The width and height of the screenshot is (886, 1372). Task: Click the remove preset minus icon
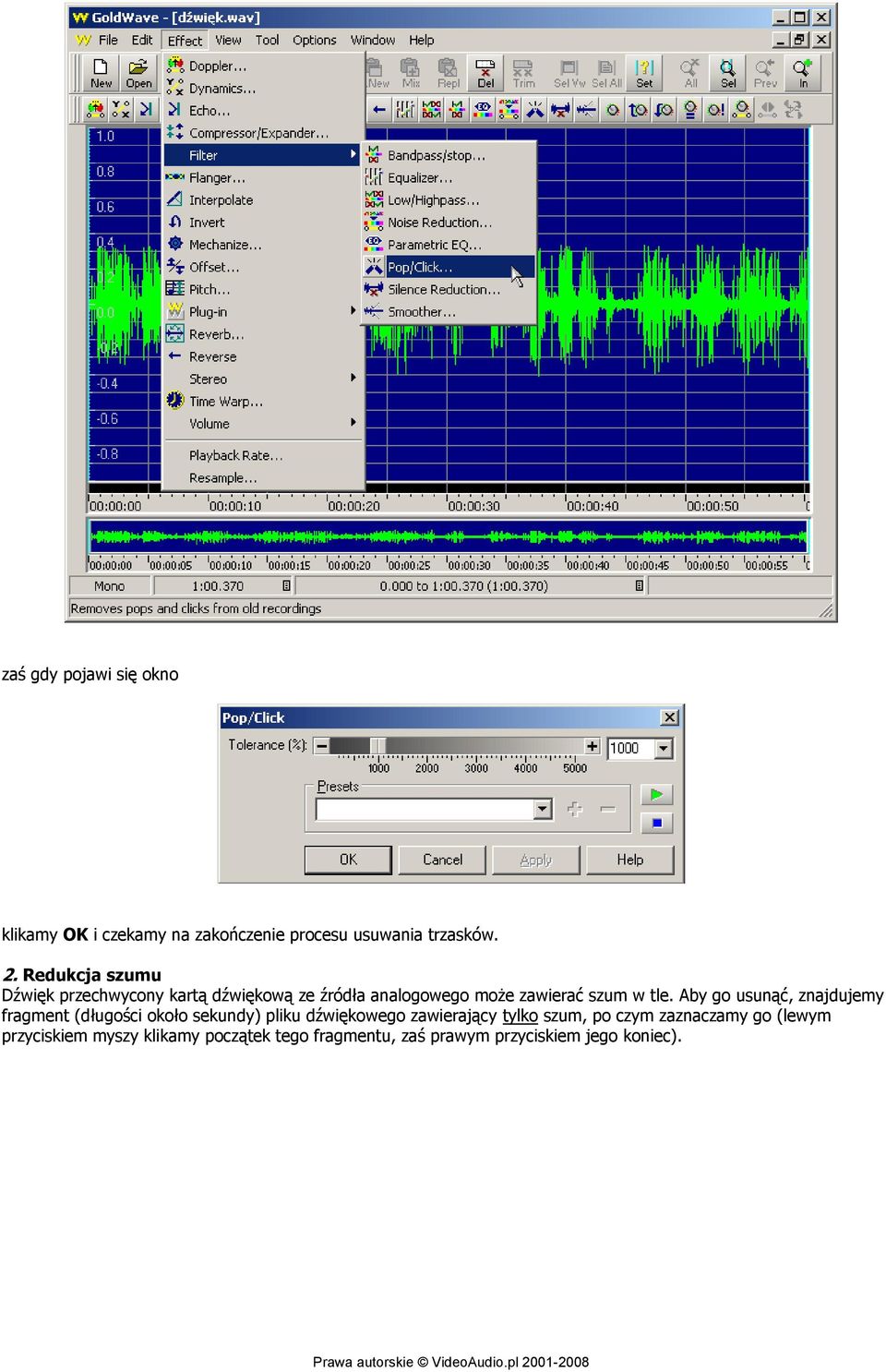pyautogui.click(x=608, y=809)
